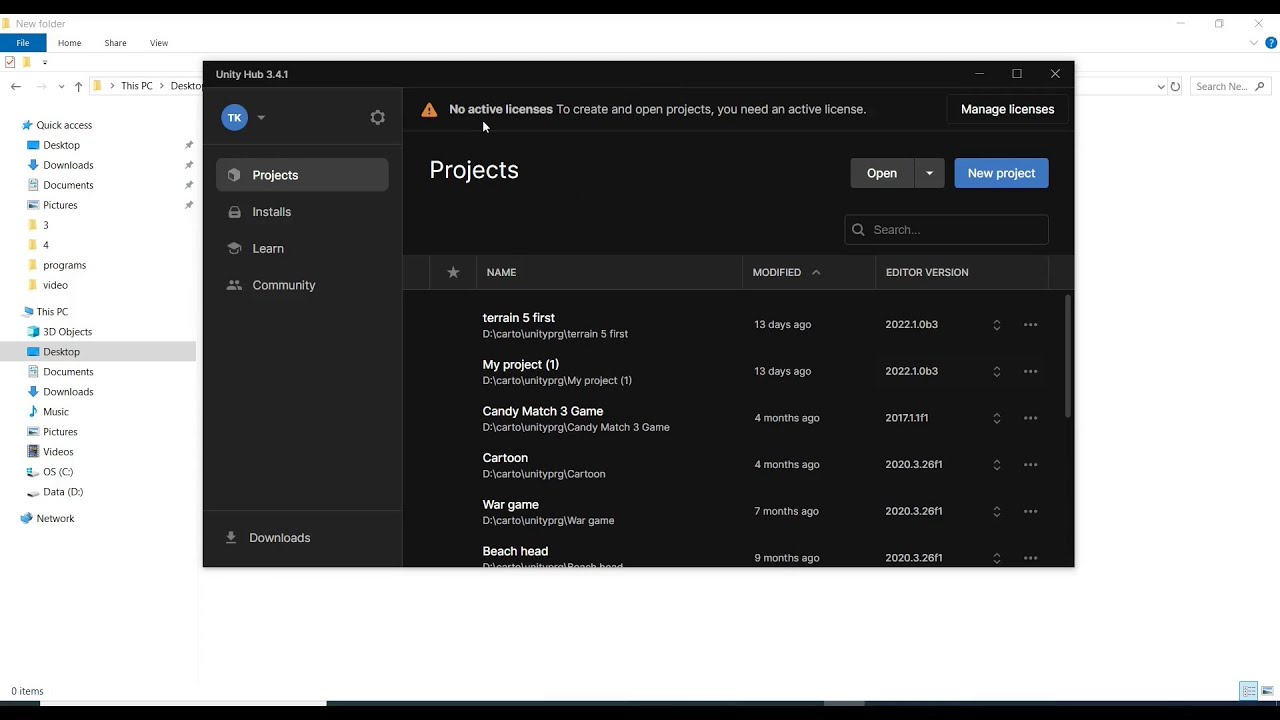Image resolution: width=1280 pixels, height=720 pixels.
Task: Change editor version for Beach head
Action: click(996, 558)
